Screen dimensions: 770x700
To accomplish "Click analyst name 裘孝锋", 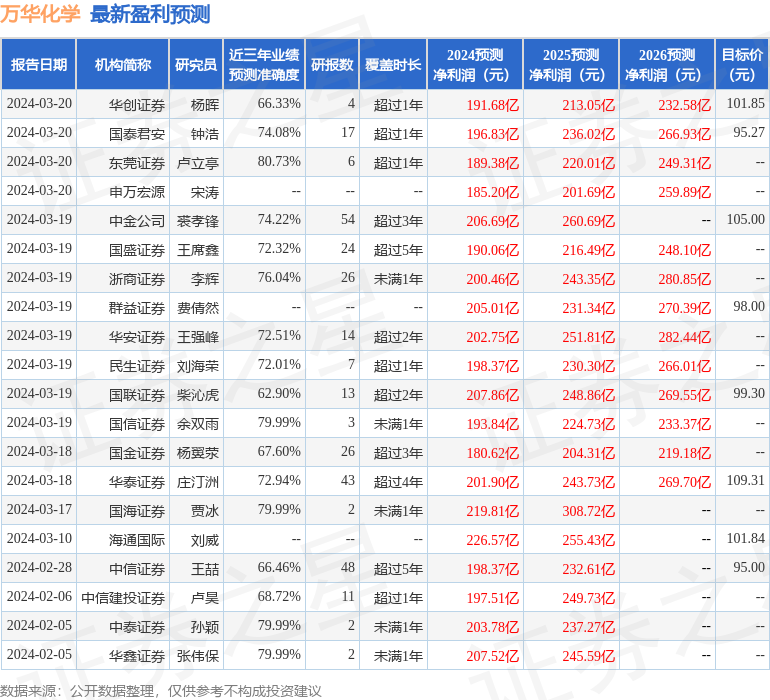I will 198,221.
